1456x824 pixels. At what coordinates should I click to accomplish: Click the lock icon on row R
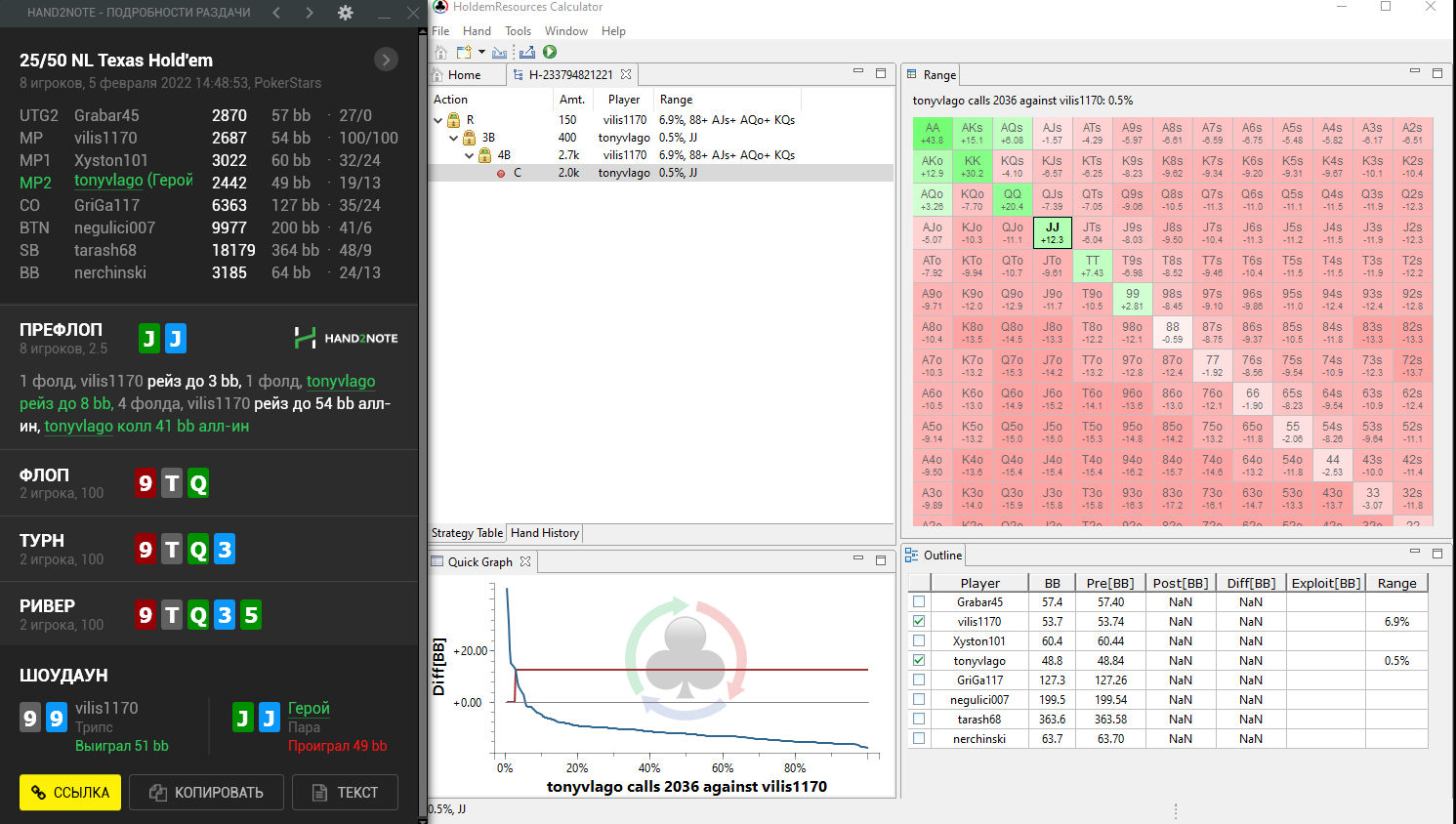(x=454, y=120)
